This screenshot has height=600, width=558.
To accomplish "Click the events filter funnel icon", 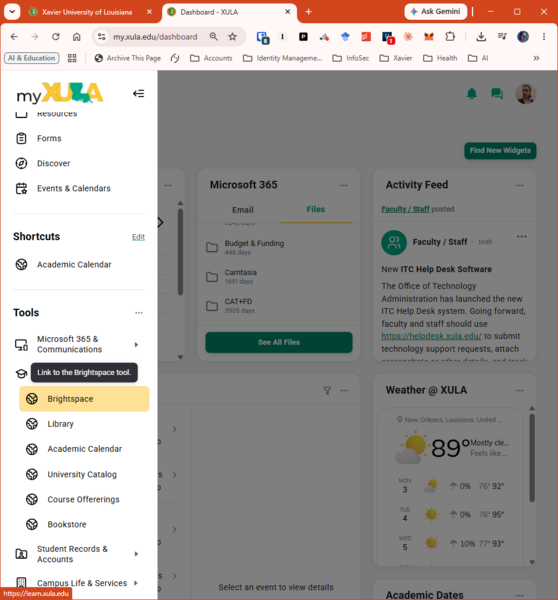I will [327, 391].
